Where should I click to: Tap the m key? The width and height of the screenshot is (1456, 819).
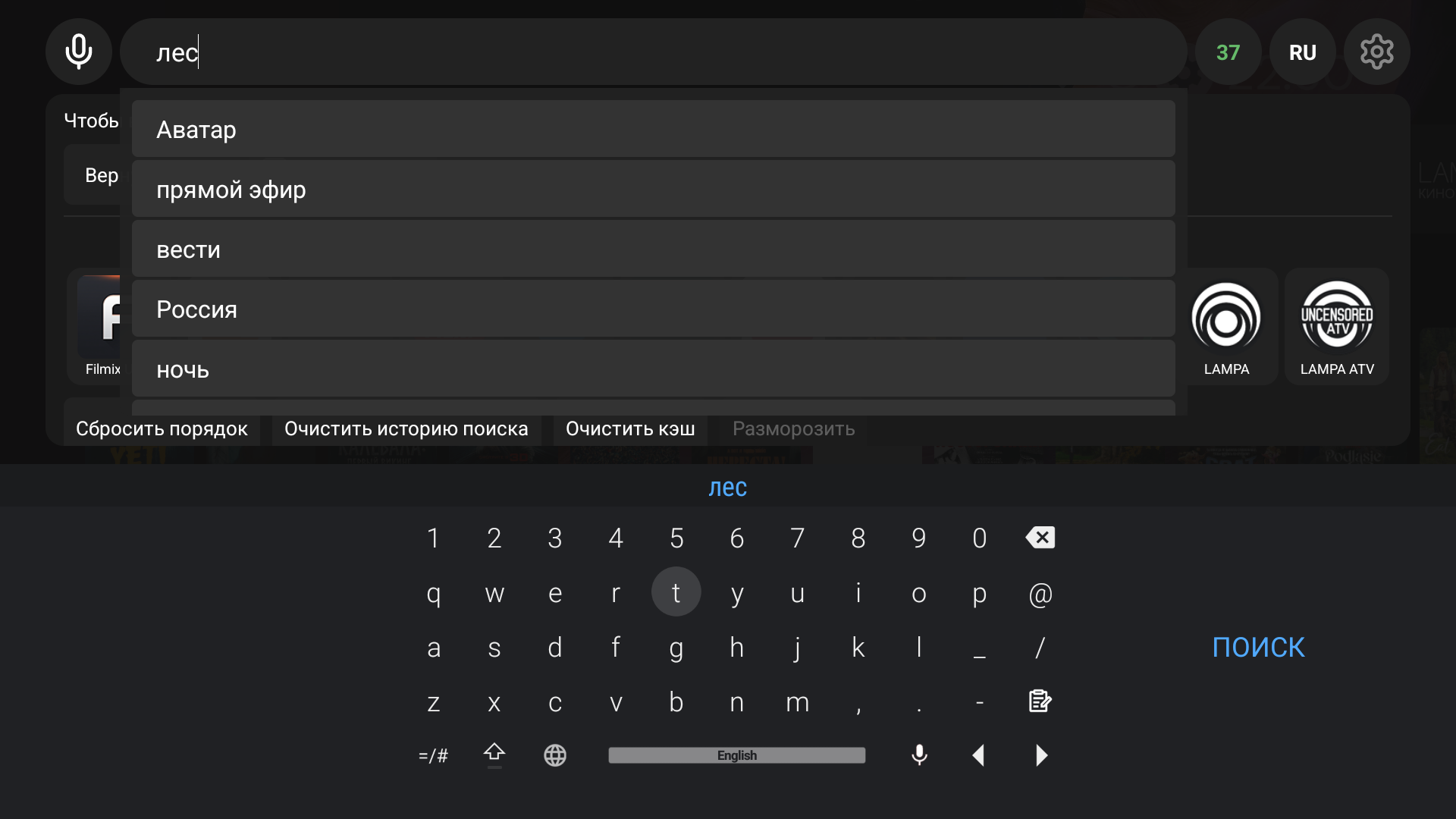[798, 702]
